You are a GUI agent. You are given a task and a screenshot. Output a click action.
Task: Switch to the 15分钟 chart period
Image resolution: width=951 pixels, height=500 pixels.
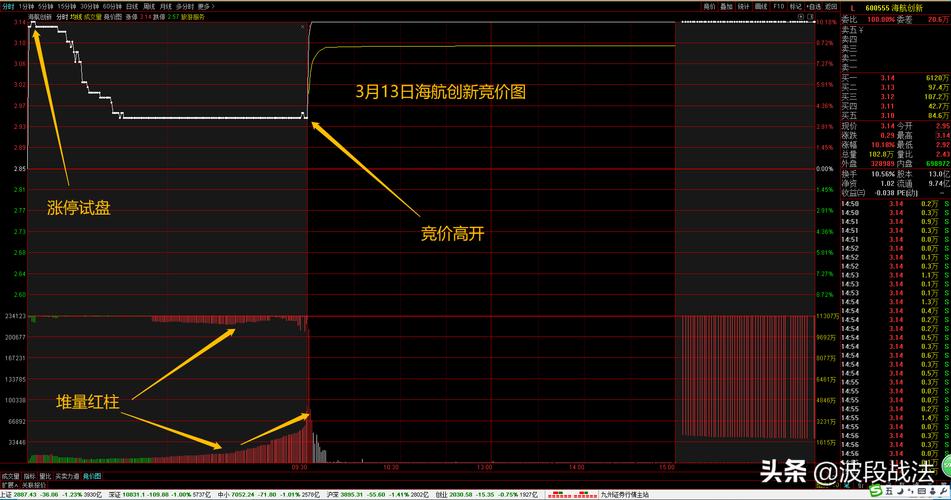67,6
